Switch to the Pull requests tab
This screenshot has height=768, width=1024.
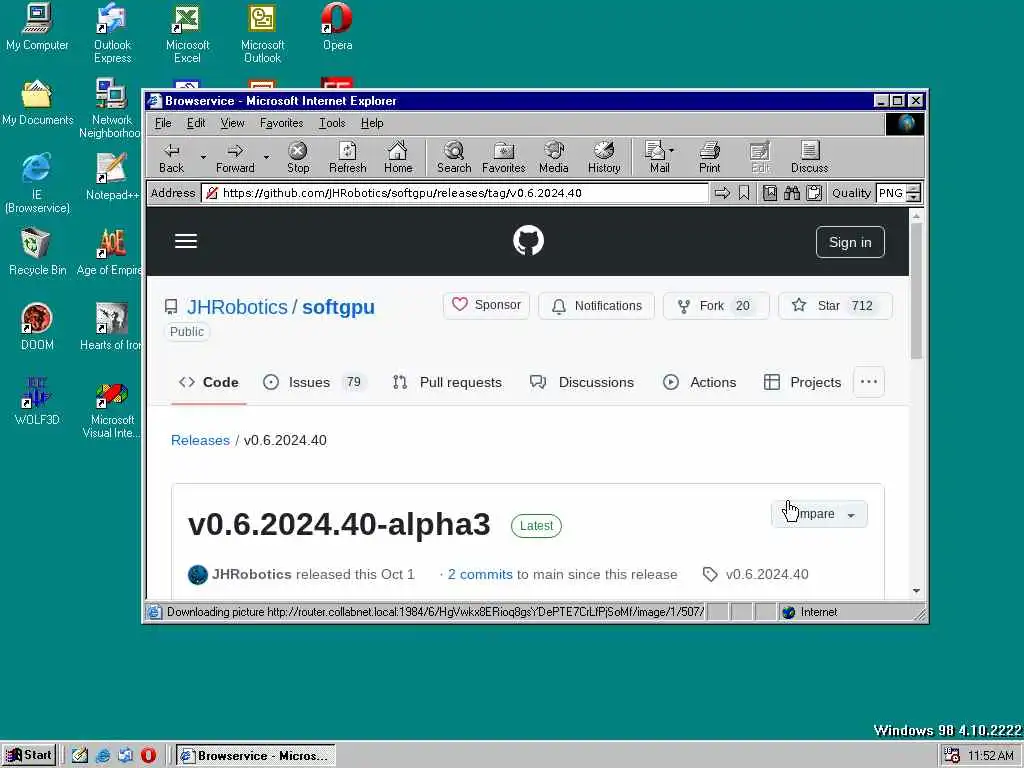(x=447, y=383)
